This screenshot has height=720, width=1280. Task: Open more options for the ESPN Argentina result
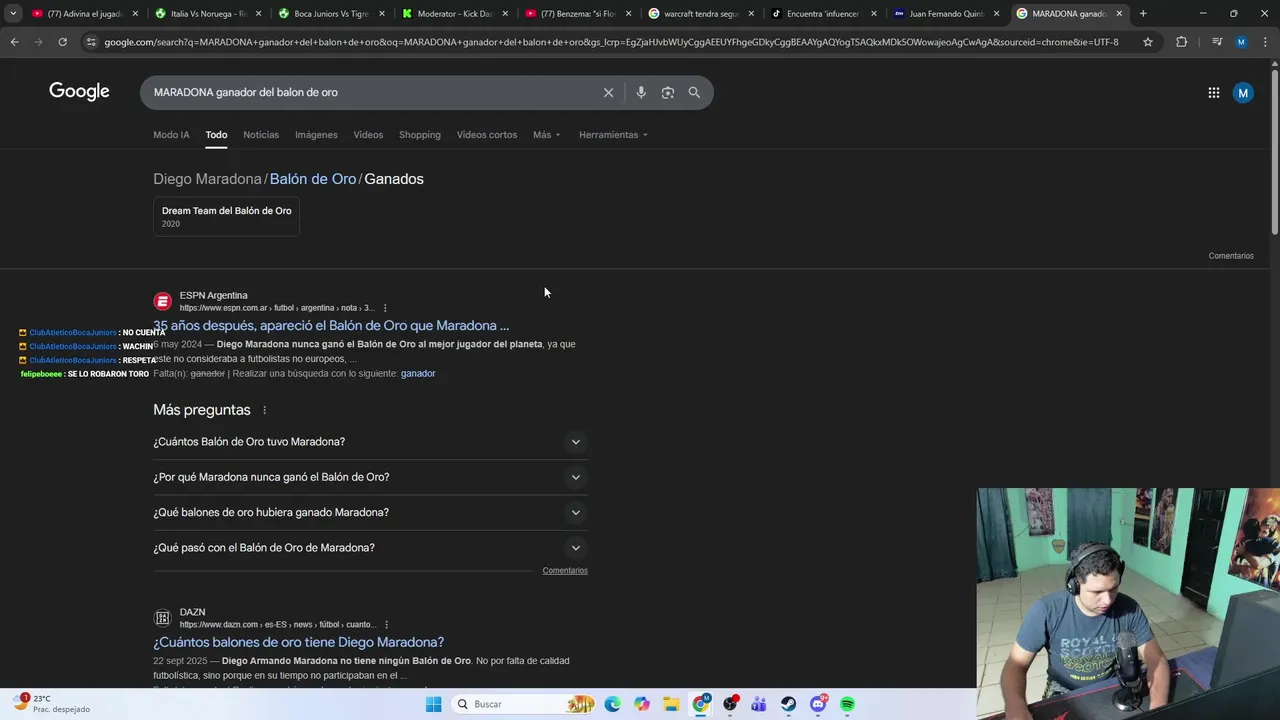click(385, 308)
